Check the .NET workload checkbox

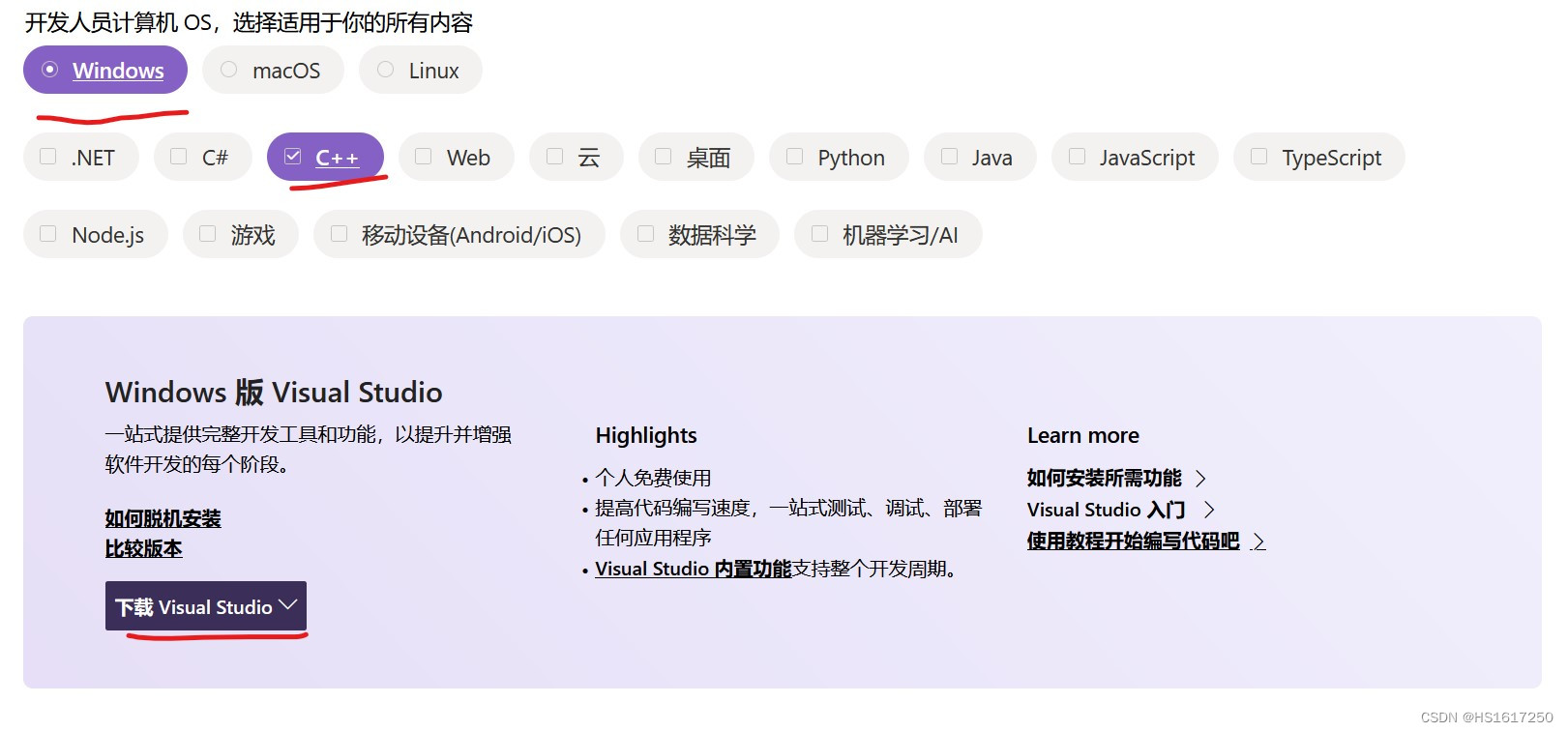47,157
